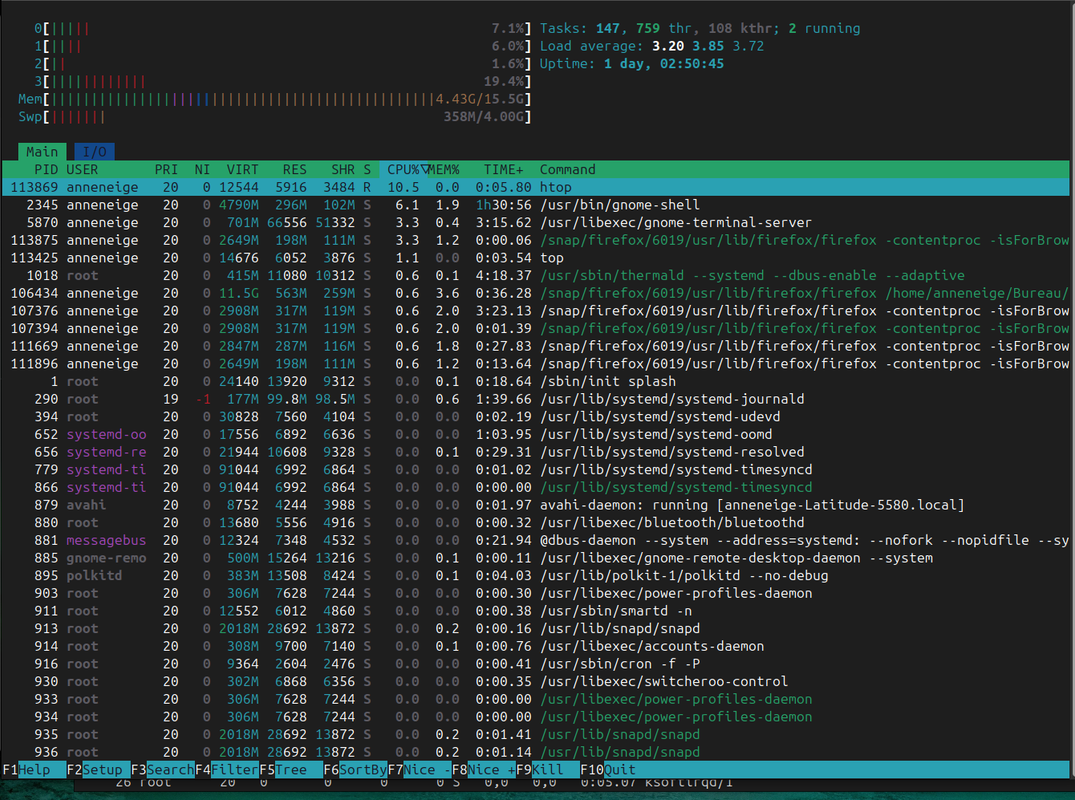Switch to the I/O tab
This screenshot has width=1075, height=800.
coord(95,151)
